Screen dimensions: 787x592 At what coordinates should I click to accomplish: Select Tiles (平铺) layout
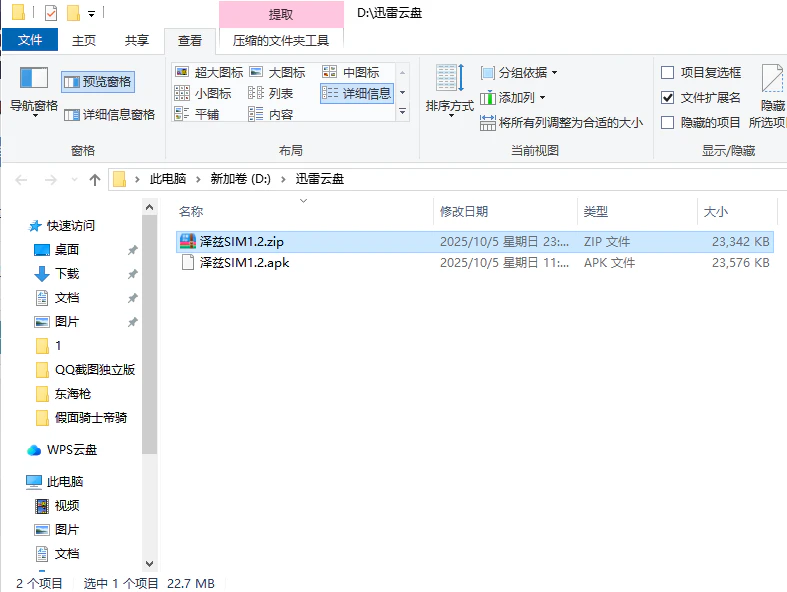click(197, 114)
